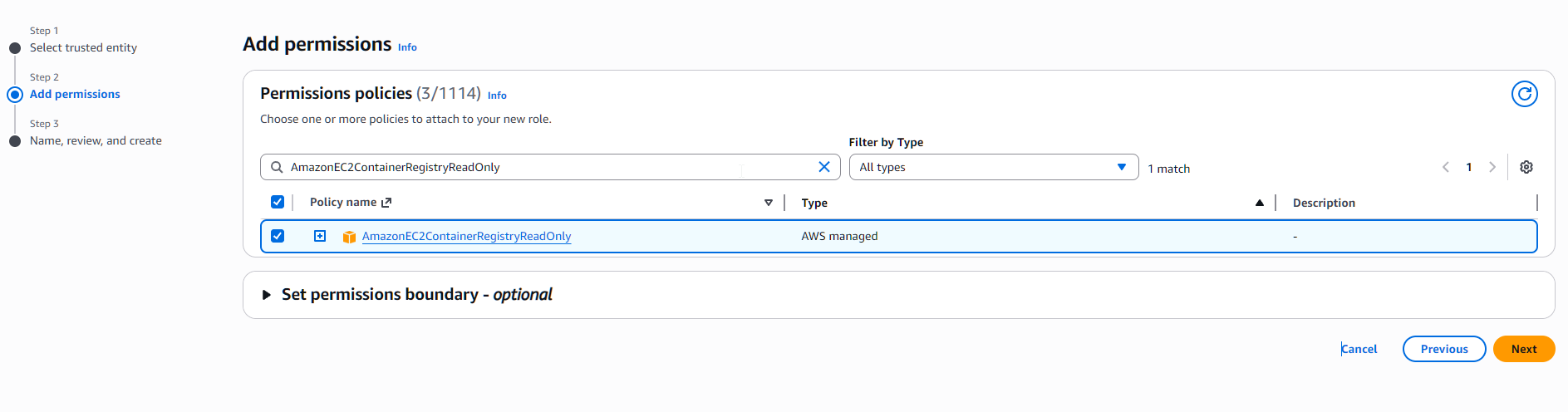Click the Next button
This screenshot has height=412, width=1568.
click(1523, 349)
